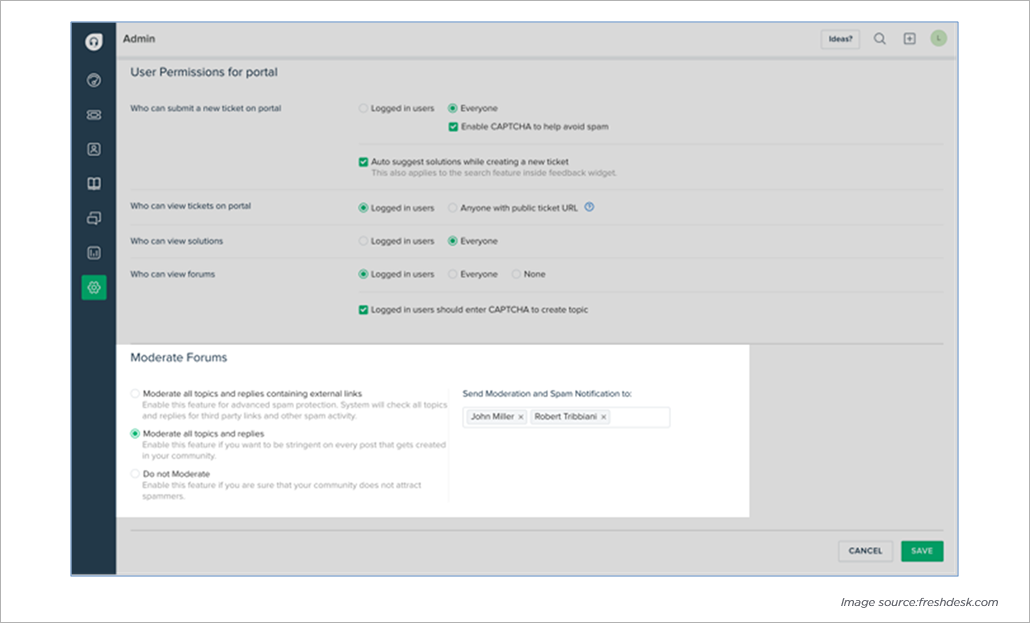
Task: Click the Freshdesk home logo icon
Action: coord(93,39)
